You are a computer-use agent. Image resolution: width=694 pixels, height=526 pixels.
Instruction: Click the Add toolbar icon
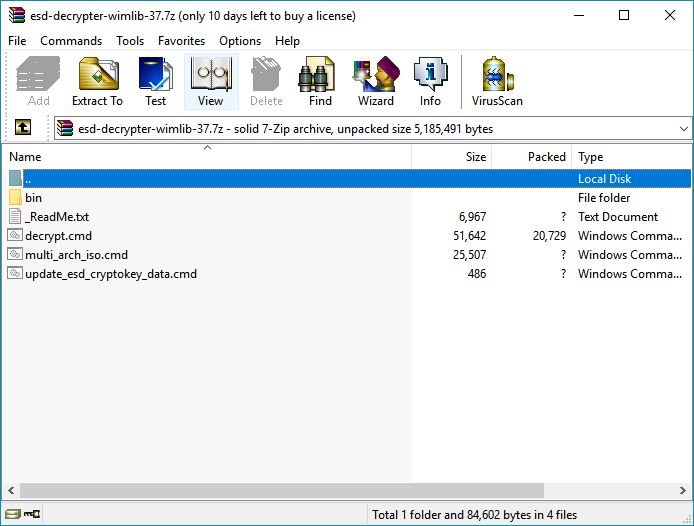[x=38, y=81]
